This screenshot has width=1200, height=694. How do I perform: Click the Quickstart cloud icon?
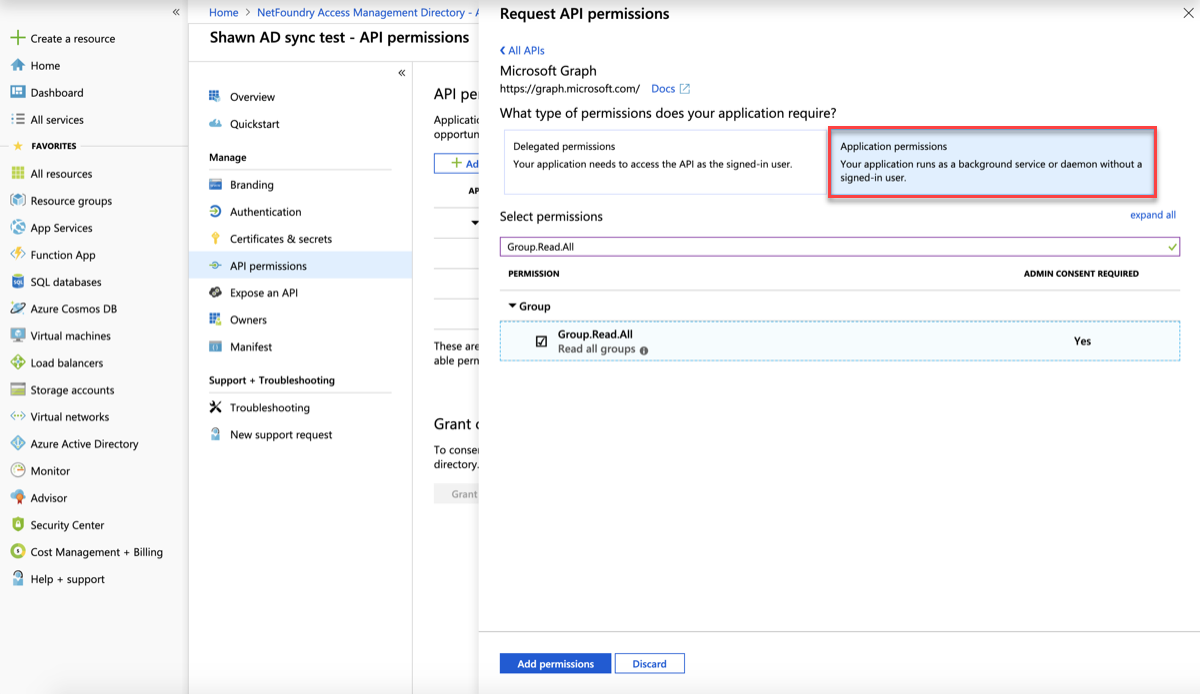click(x=214, y=123)
